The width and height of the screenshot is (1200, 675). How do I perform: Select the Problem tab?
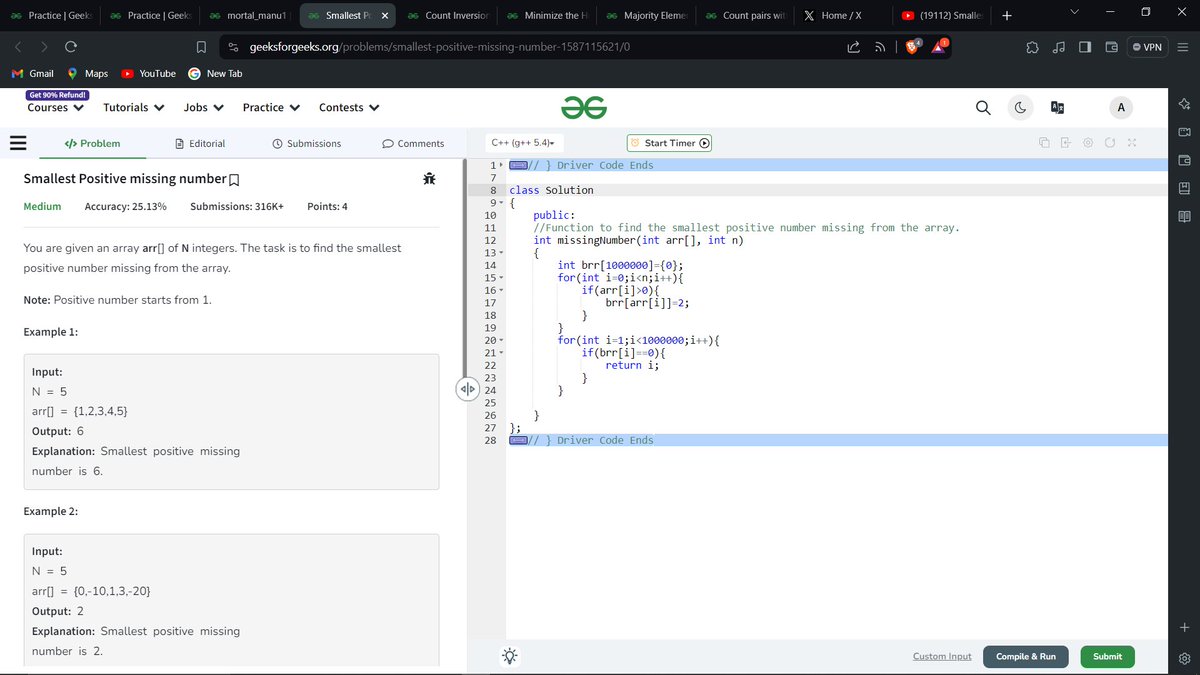[x=91, y=144]
